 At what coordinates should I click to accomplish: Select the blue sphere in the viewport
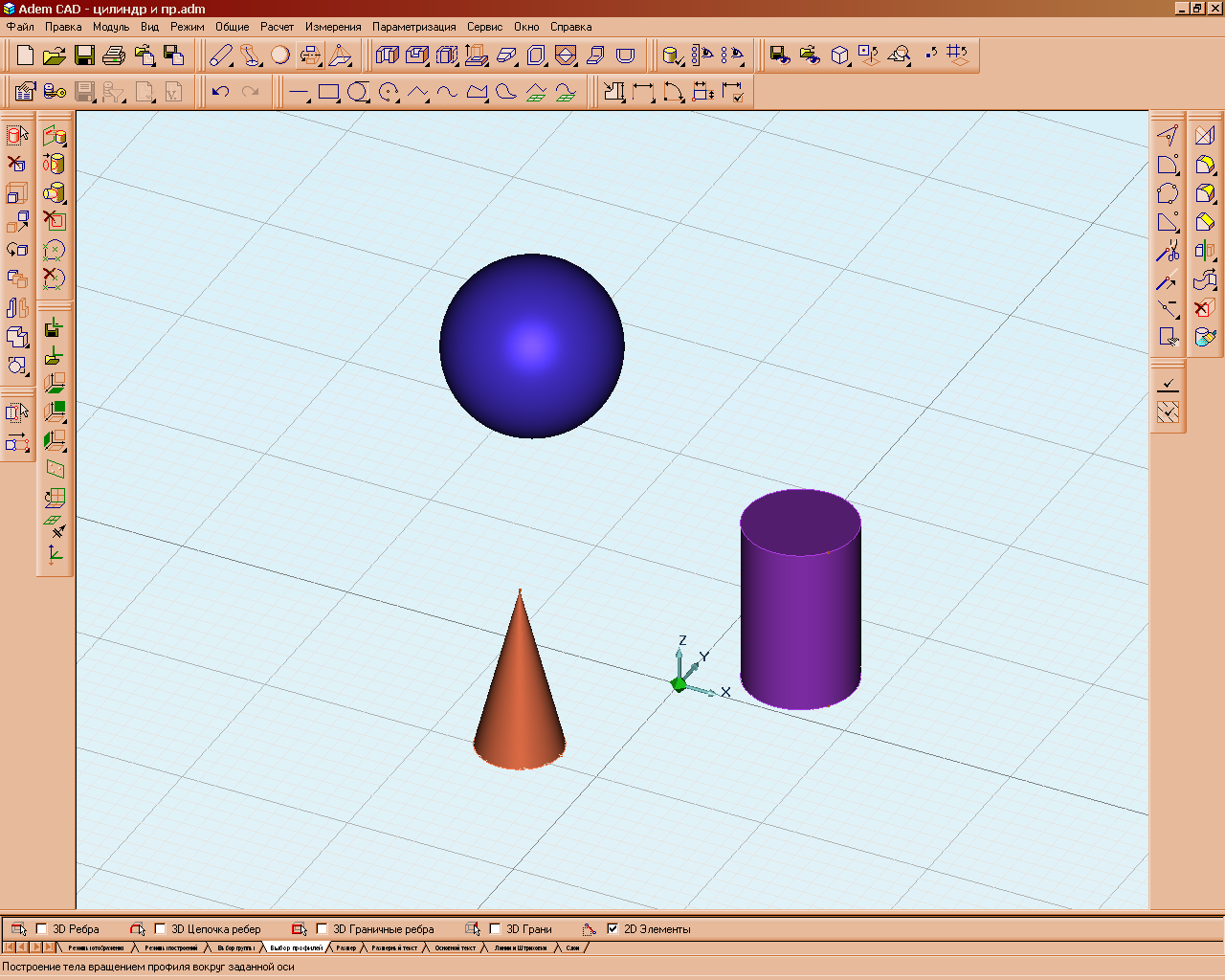coord(532,345)
